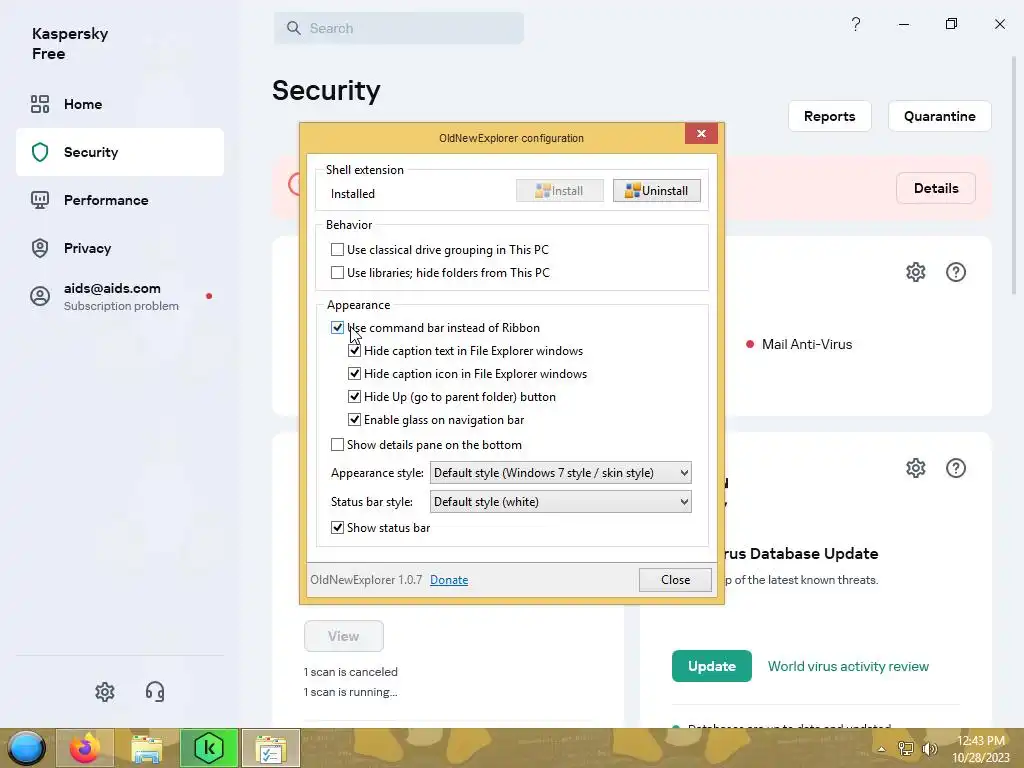
Task: Click the network tray icon
Action: (906, 748)
